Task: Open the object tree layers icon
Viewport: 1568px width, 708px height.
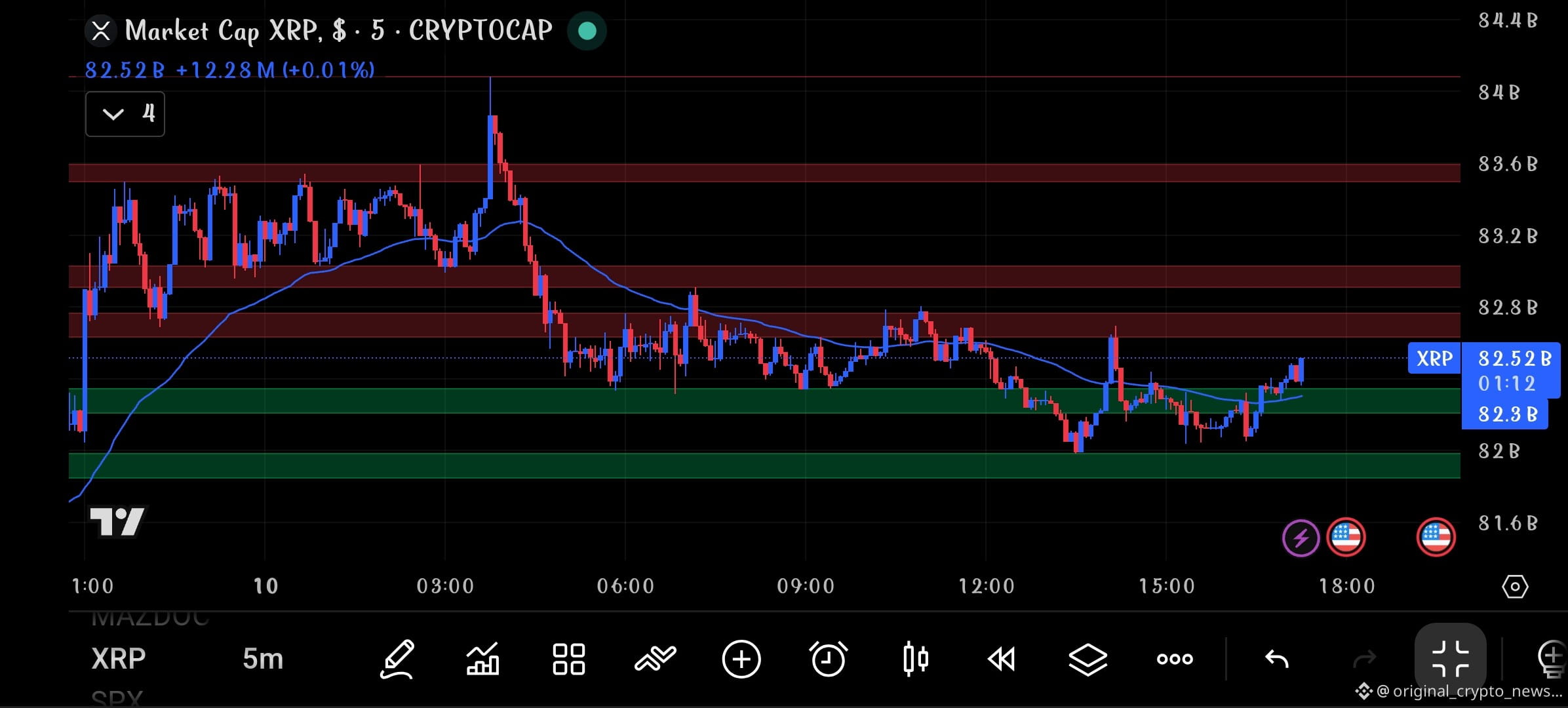Action: pyautogui.click(x=1088, y=659)
